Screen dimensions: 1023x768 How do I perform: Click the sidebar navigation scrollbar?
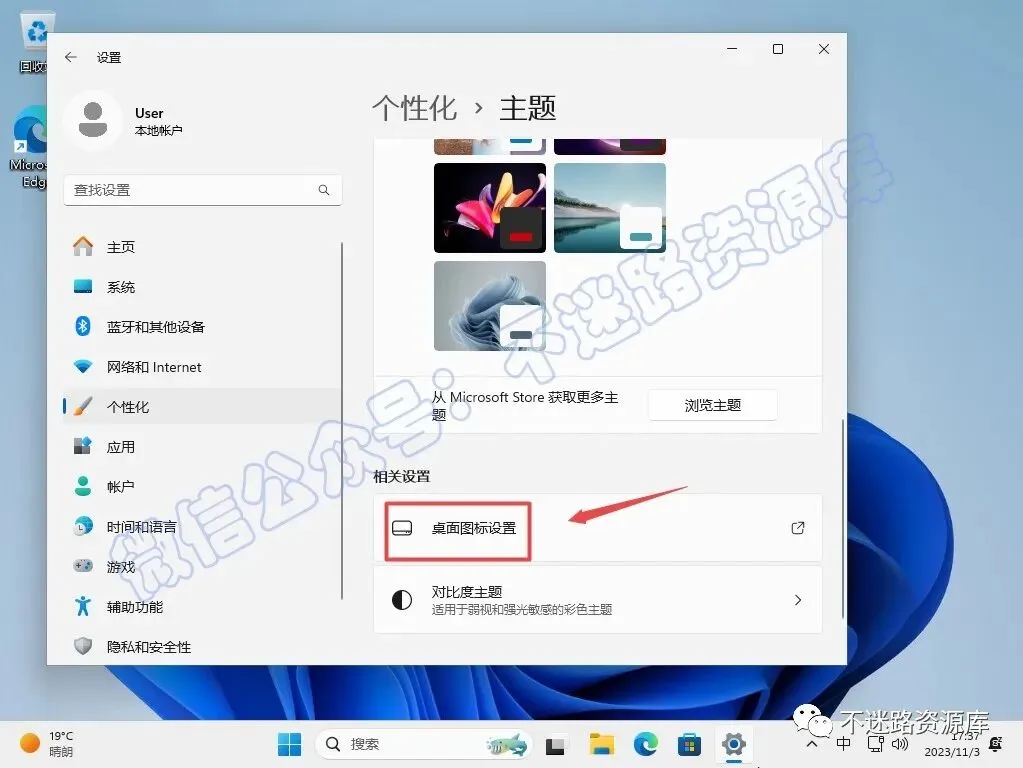pos(342,421)
